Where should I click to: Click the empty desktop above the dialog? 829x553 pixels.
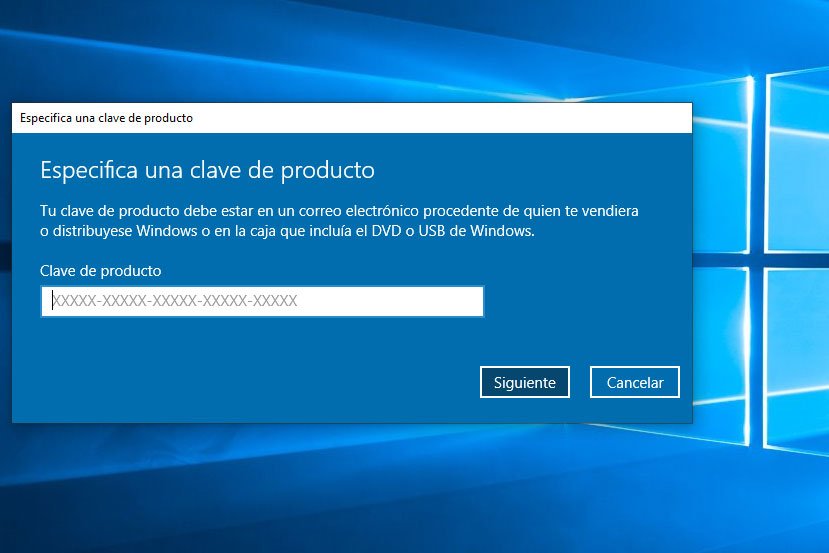300,50
